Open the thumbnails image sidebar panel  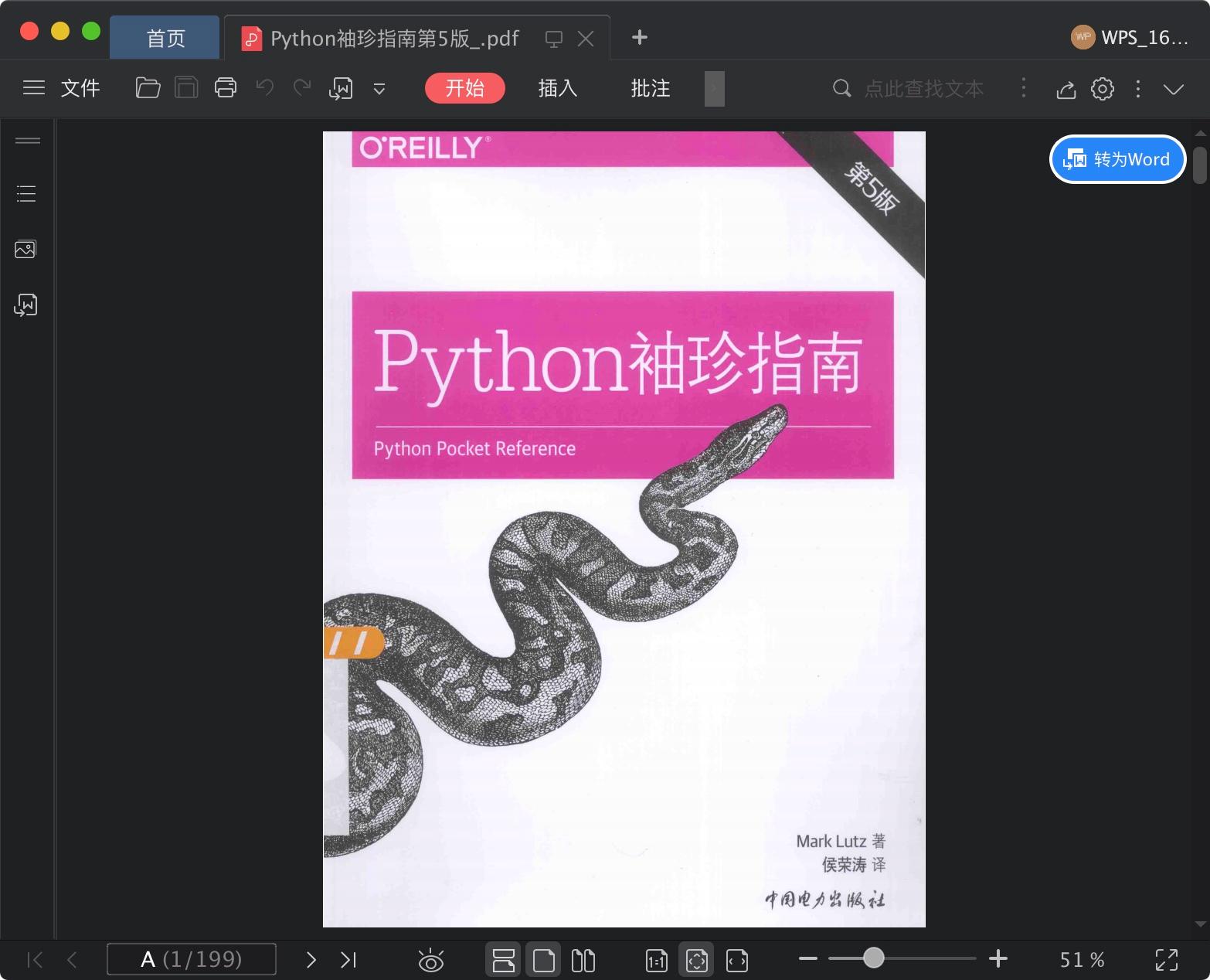coord(25,249)
